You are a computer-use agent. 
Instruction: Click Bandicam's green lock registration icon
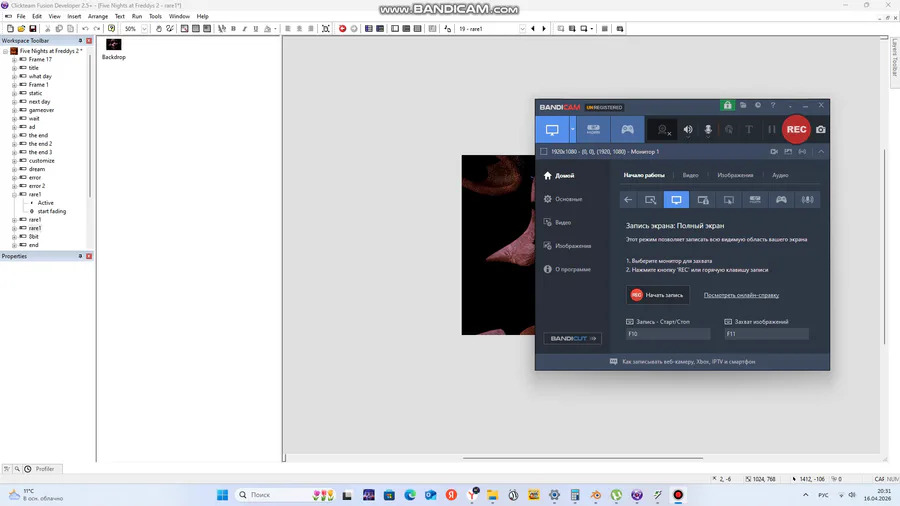pos(727,106)
